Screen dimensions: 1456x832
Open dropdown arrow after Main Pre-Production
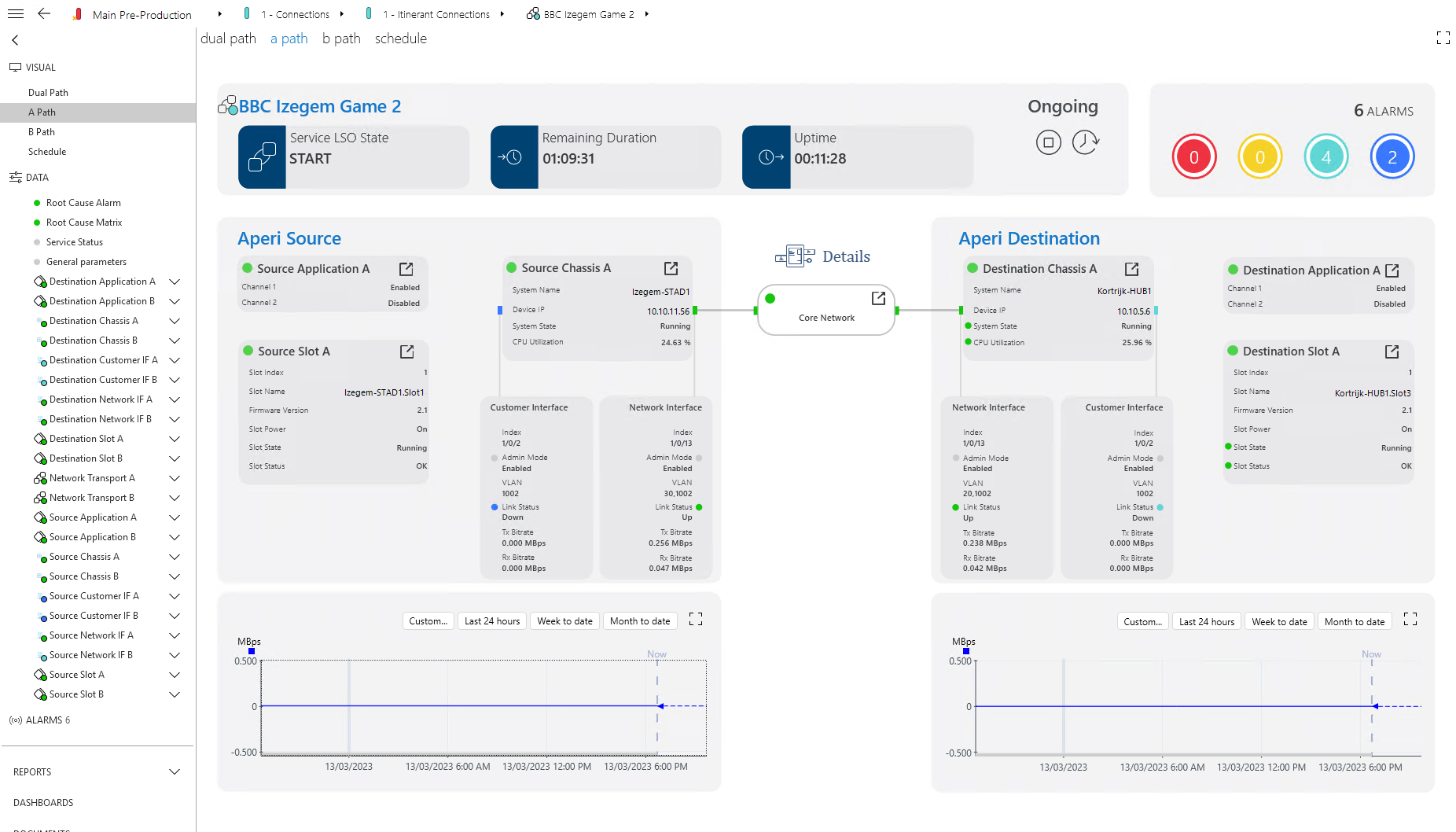point(219,14)
